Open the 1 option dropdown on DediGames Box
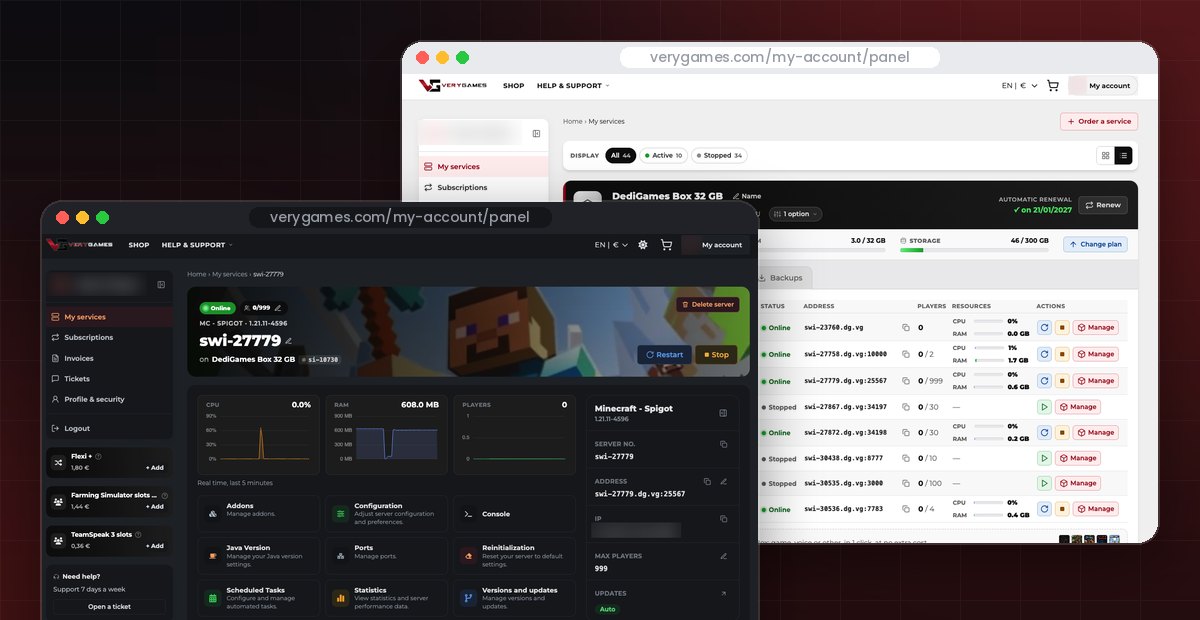Viewport: 1200px width, 620px height. tap(798, 214)
